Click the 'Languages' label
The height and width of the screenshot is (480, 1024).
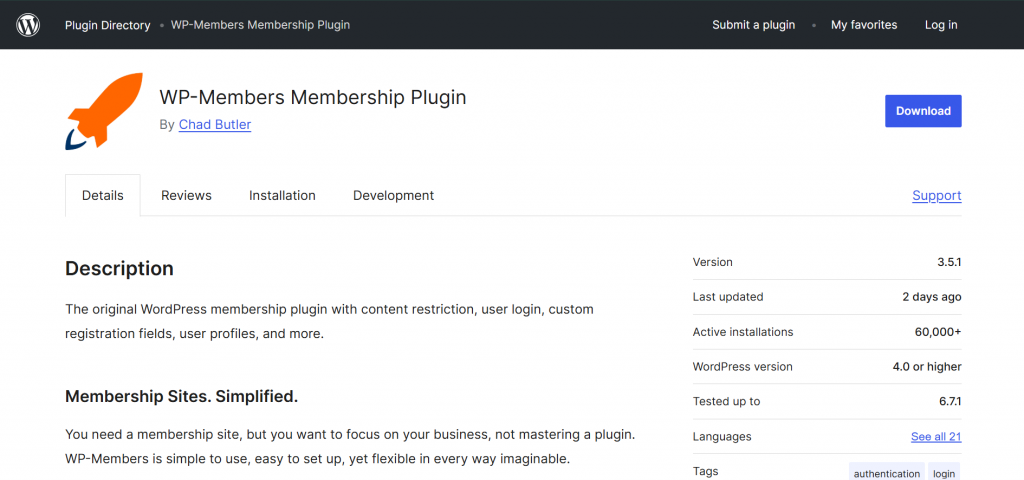click(722, 436)
